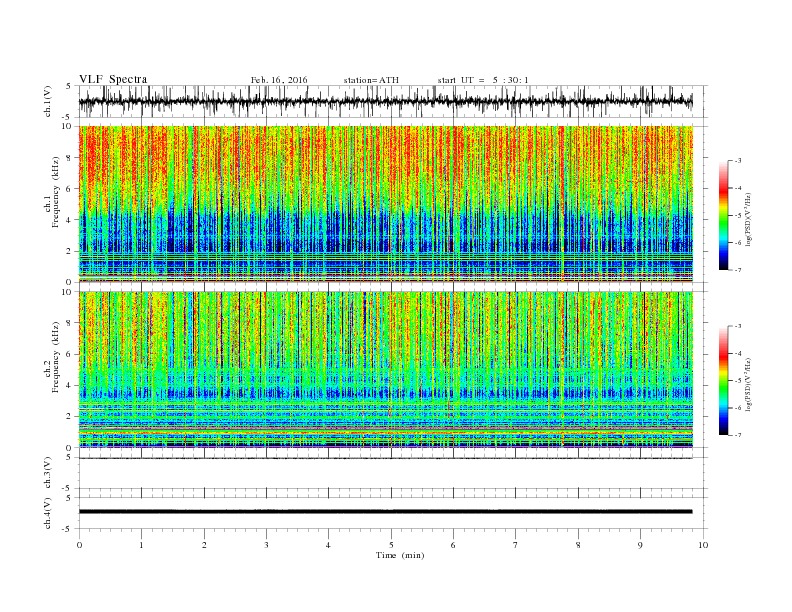792x612 pixels.
Task: Select the "Feb. 16, 2016" date text
Action: pos(279,80)
